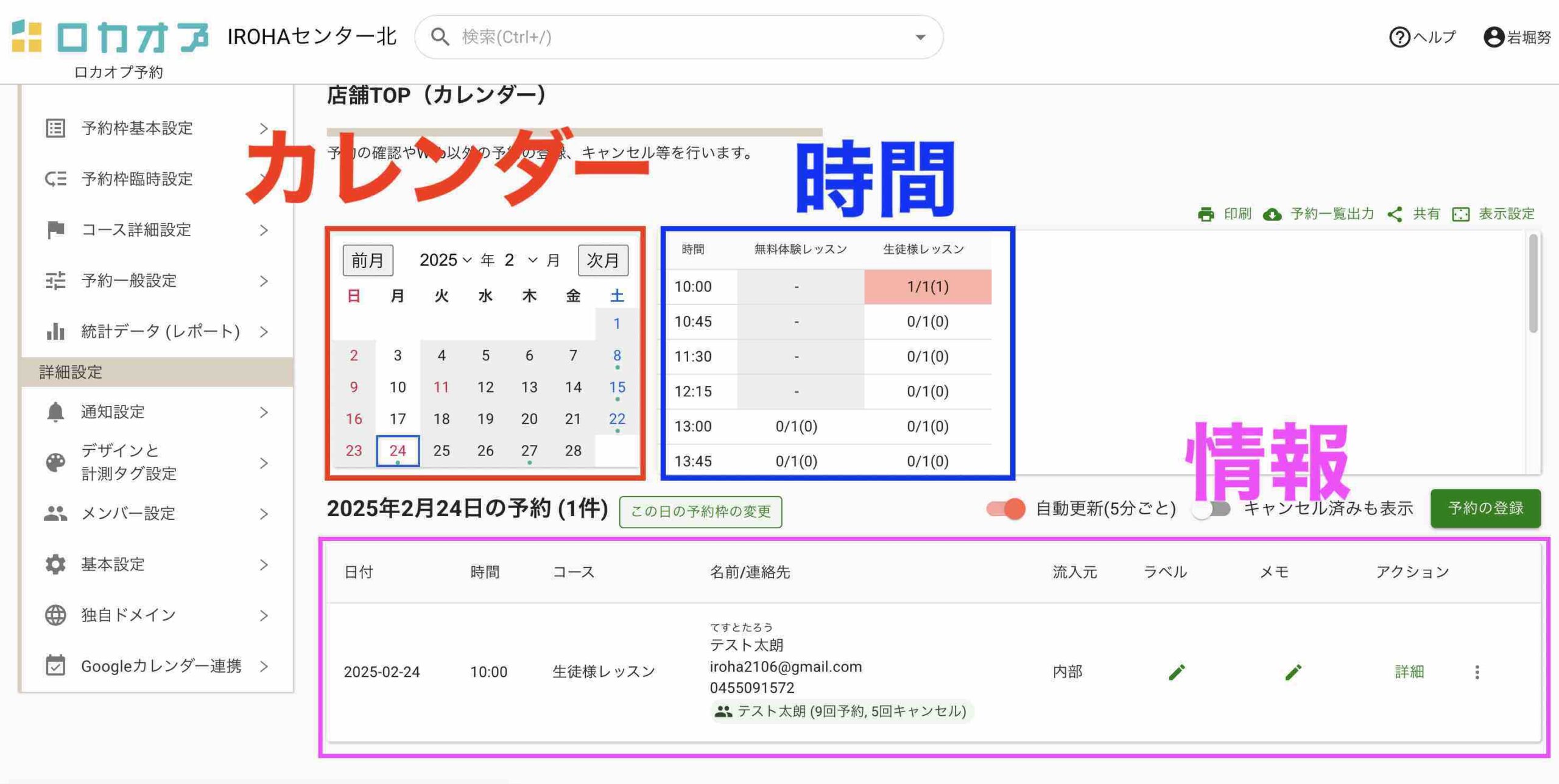The height and width of the screenshot is (784, 1559).
Task: Turn off 自動更新(5分ごと) toggle
Action: click(1006, 508)
